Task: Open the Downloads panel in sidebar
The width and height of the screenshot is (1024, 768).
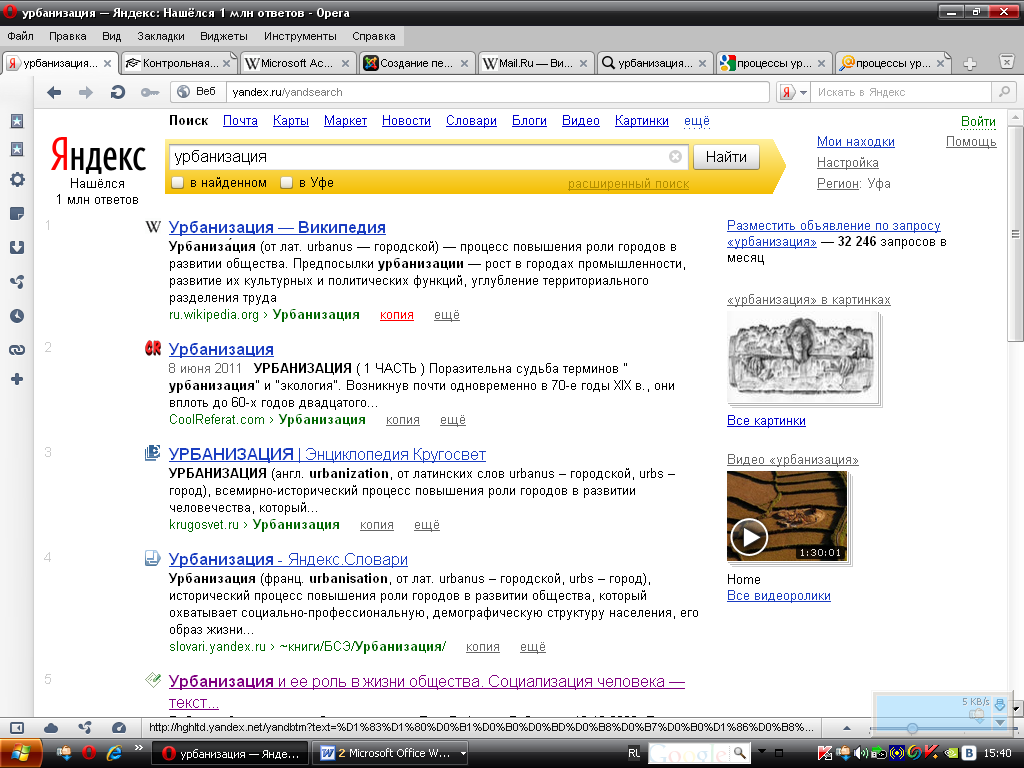Action: coord(17,248)
